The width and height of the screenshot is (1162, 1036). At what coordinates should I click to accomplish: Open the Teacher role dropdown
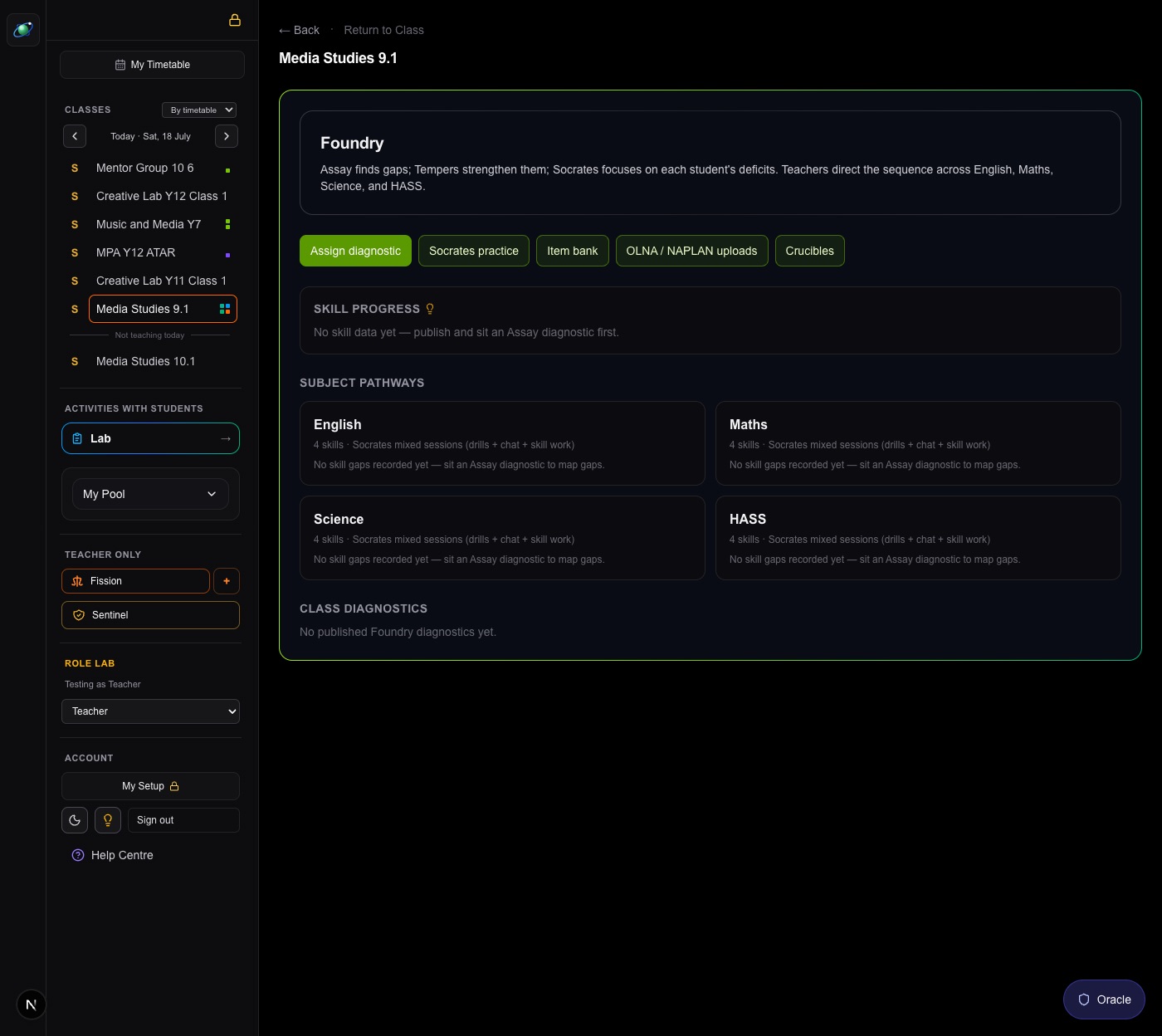pyautogui.click(x=150, y=711)
